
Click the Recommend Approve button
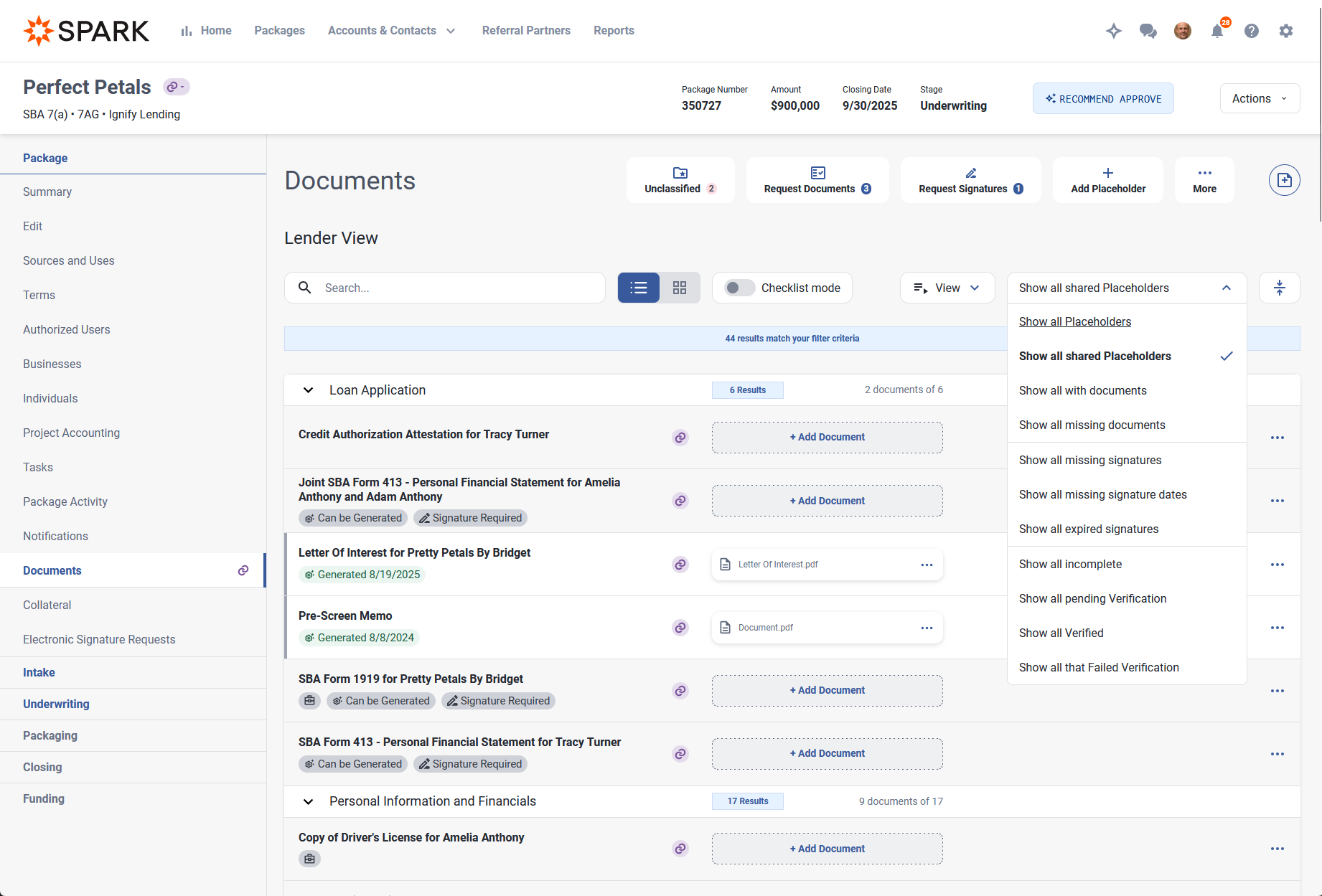[1102, 98]
